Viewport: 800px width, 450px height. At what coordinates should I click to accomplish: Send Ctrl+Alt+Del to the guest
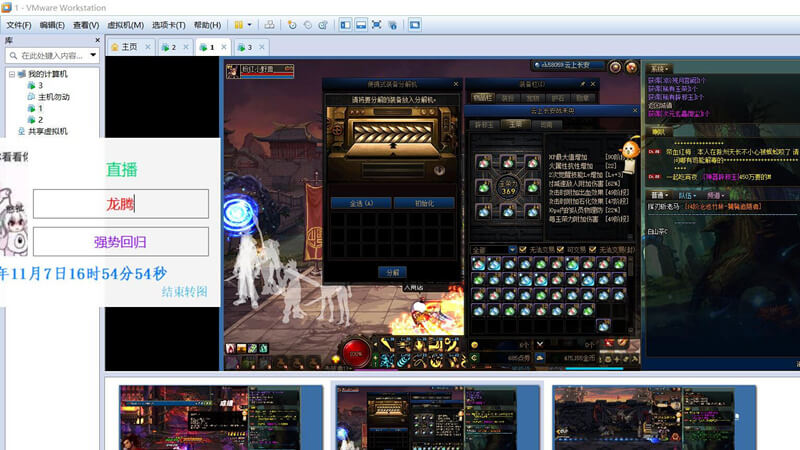[269, 25]
